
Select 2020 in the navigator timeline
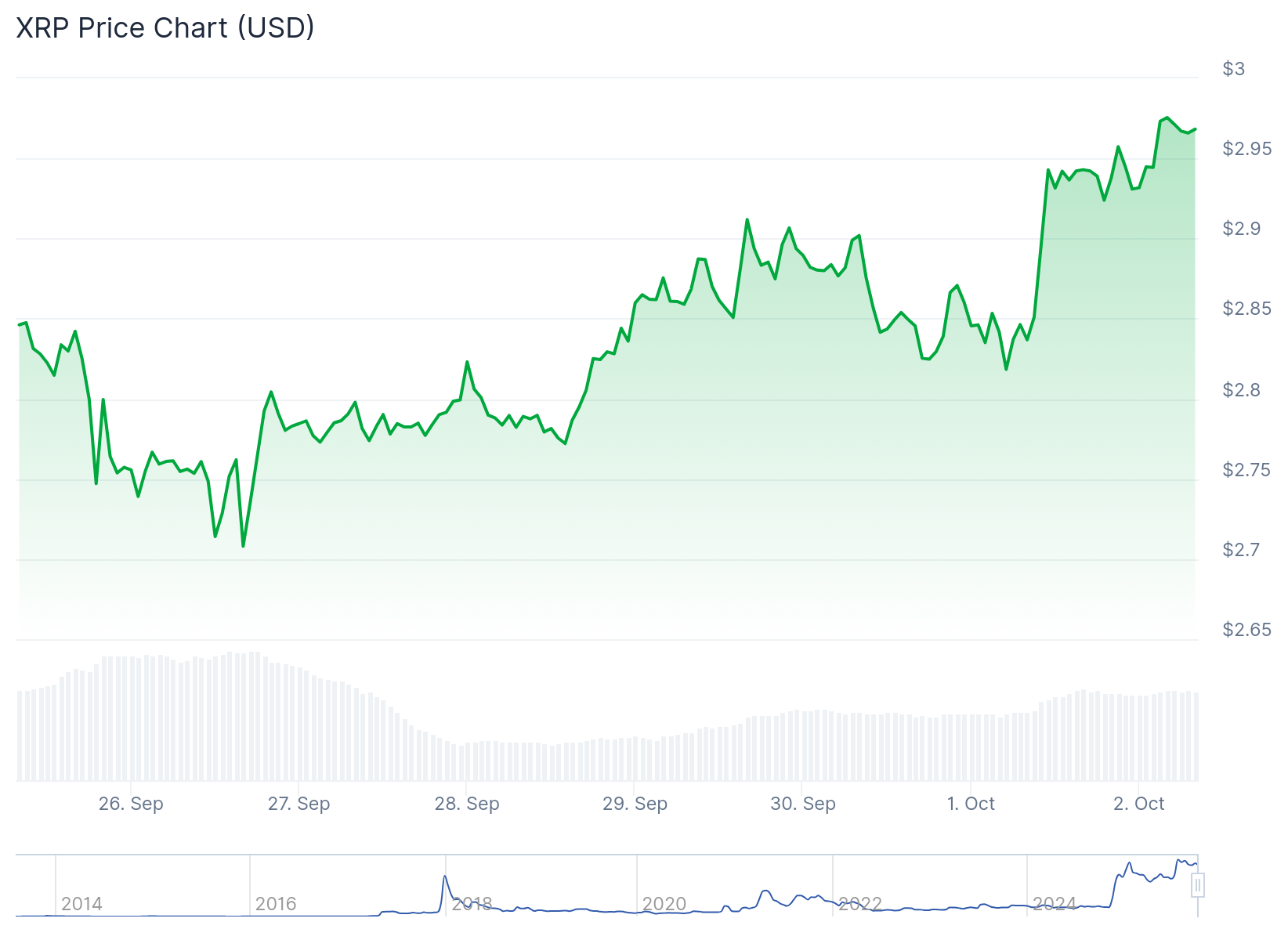click(664, 904)
